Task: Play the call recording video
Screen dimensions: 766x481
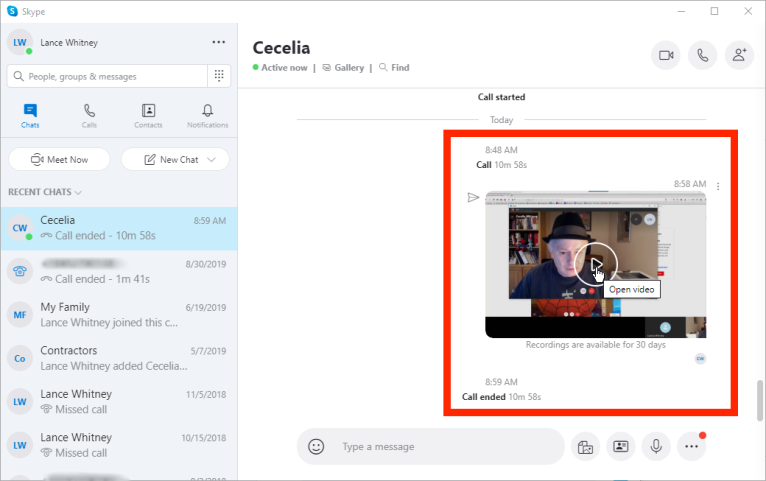Action: point(596,264)
